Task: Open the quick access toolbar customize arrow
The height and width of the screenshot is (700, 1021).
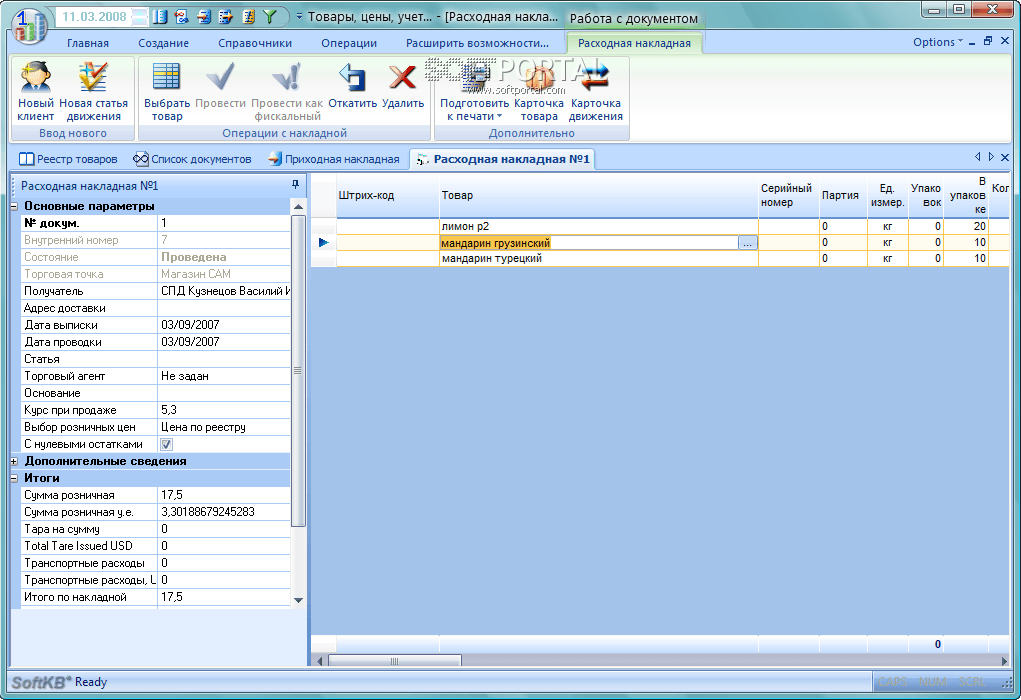Action: [x=300, y=16]
